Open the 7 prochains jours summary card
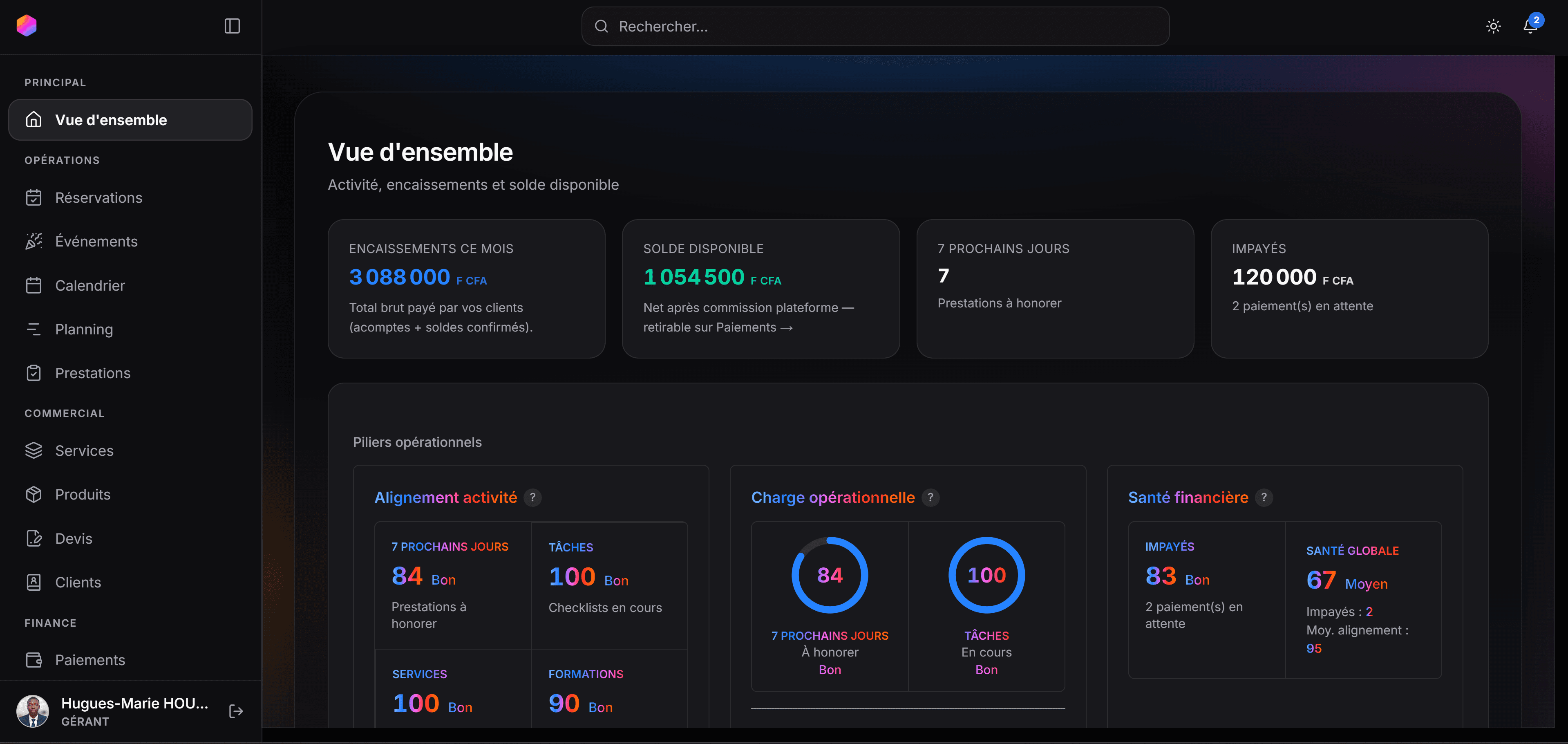 pos(1055,289)
